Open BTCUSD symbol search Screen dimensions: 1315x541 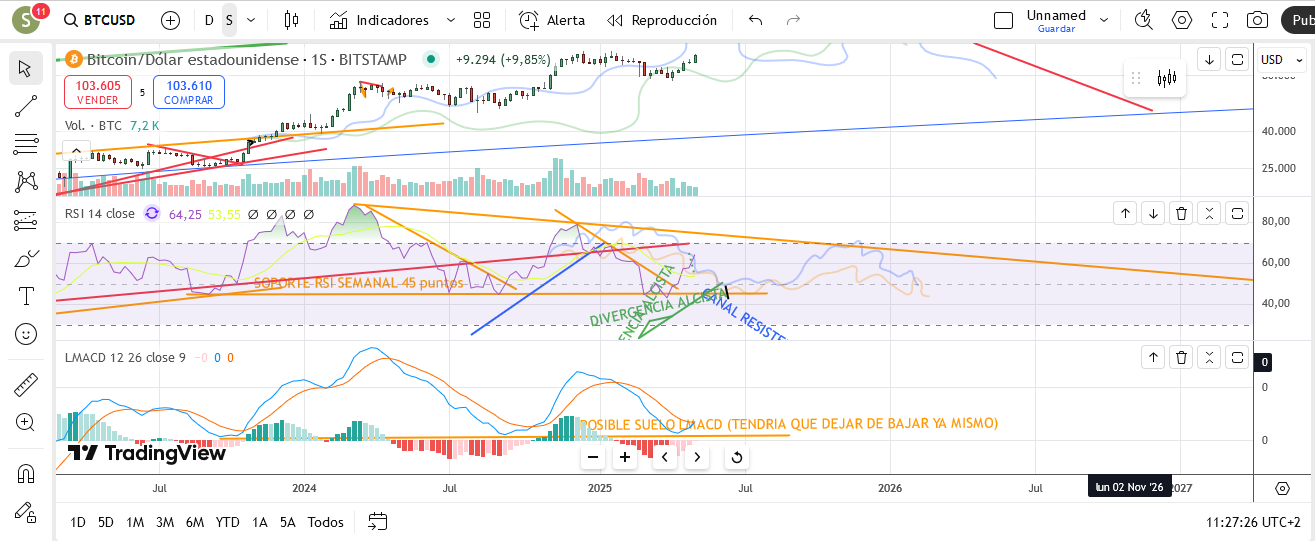click(x=99, y=20)
